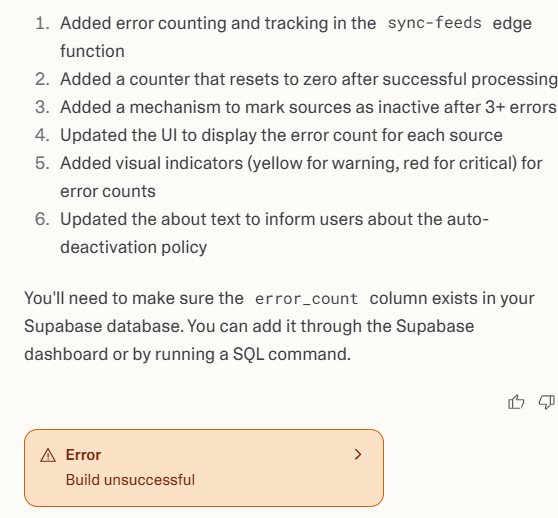Click the 'deactivation policy' text line
The image size is (558, 518).
click(x=133, y=247)
